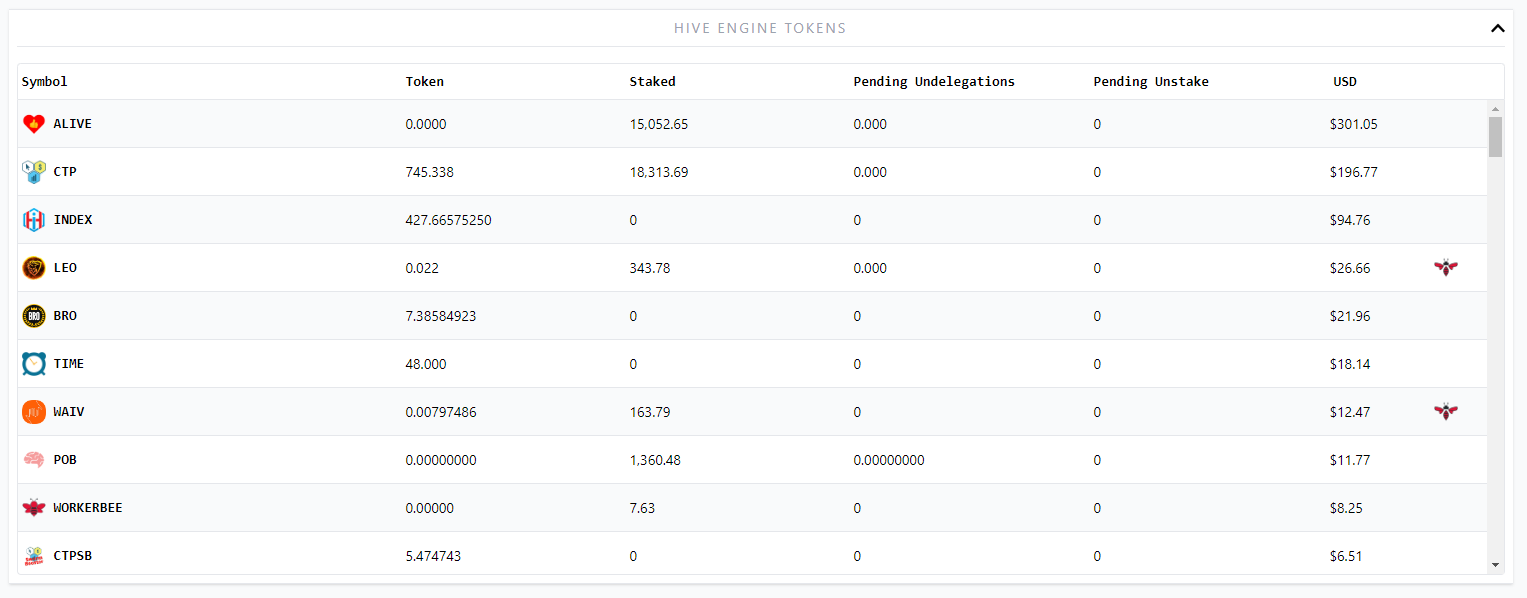Click the POB brain token icon

point(34,460)
